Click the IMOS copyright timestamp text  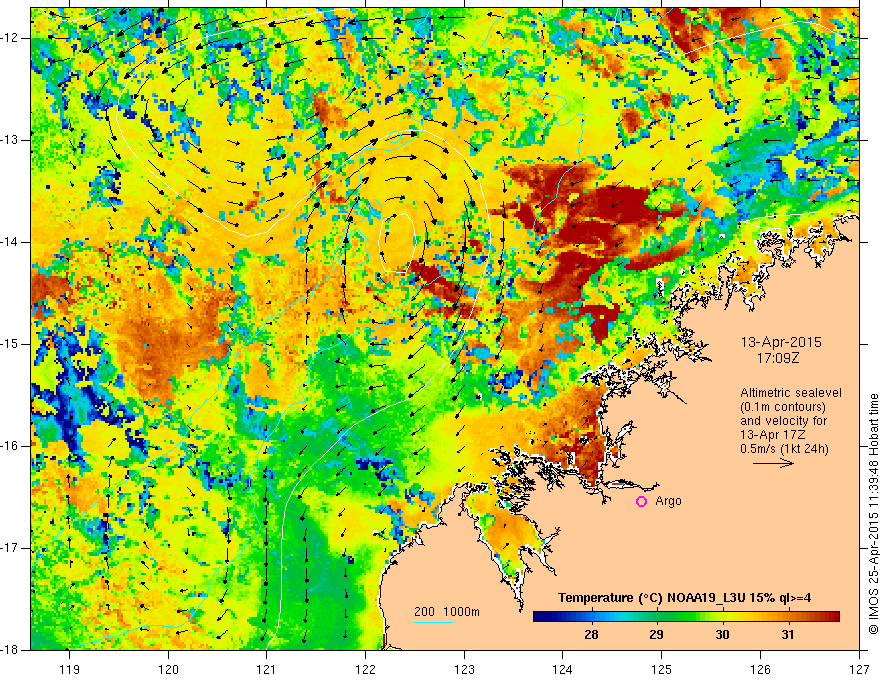[x=873, y=514]
